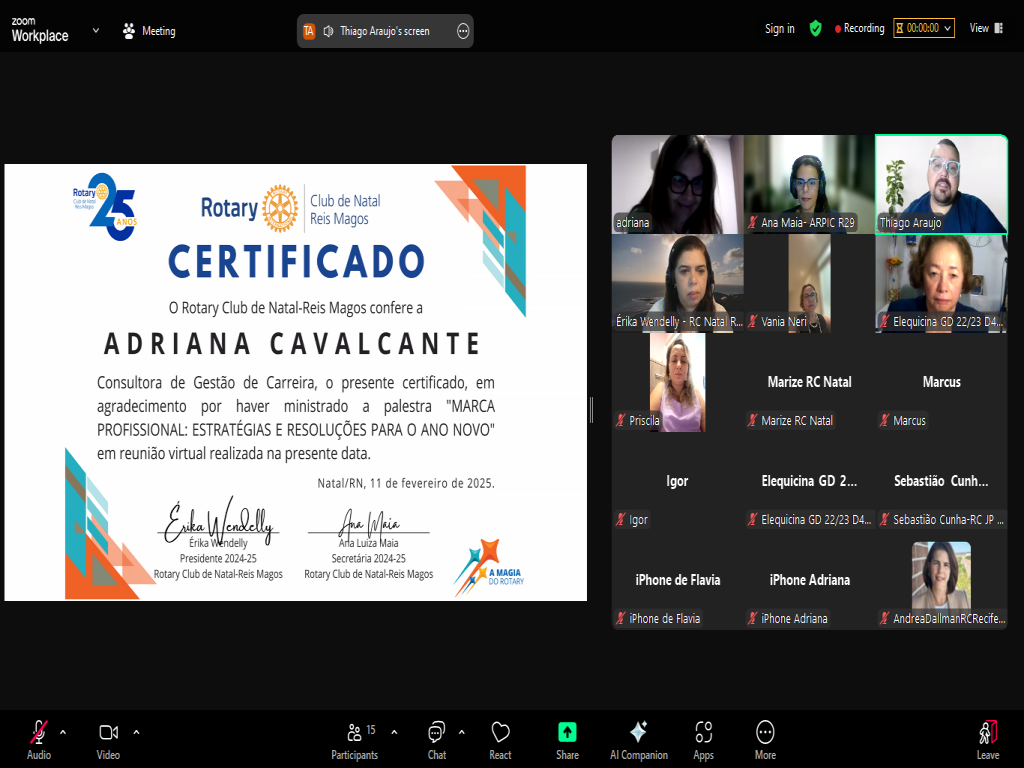Open AI Companion from the toolbar

(x=638, y=739)
